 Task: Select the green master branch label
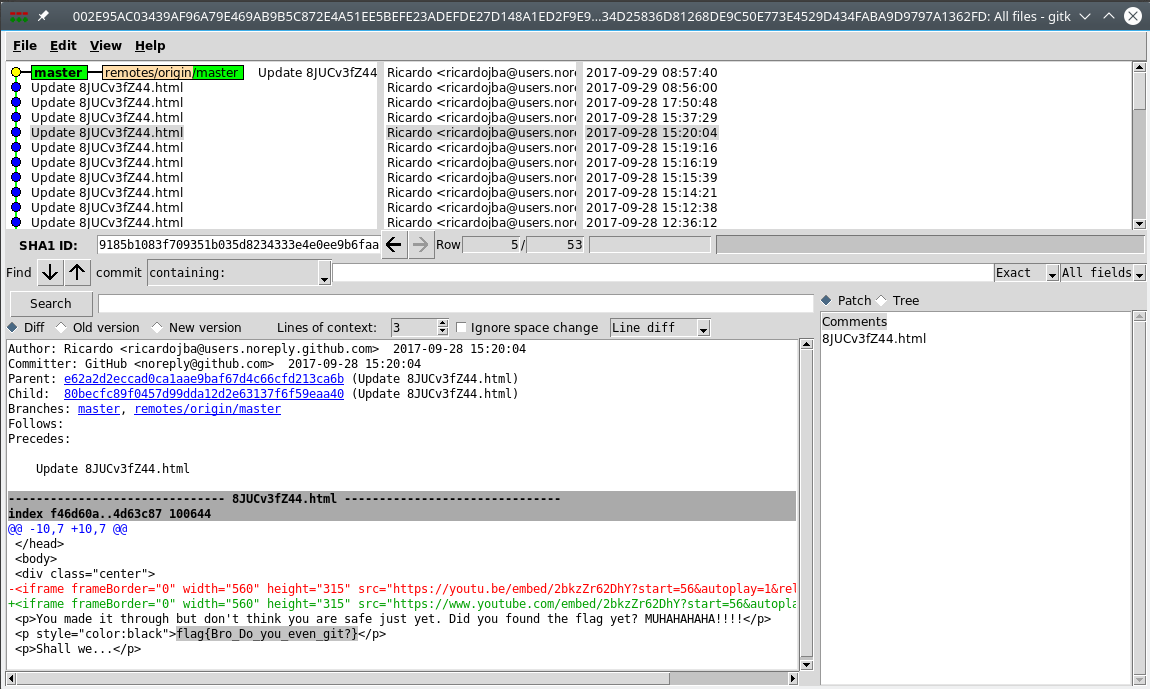point(58,73)
